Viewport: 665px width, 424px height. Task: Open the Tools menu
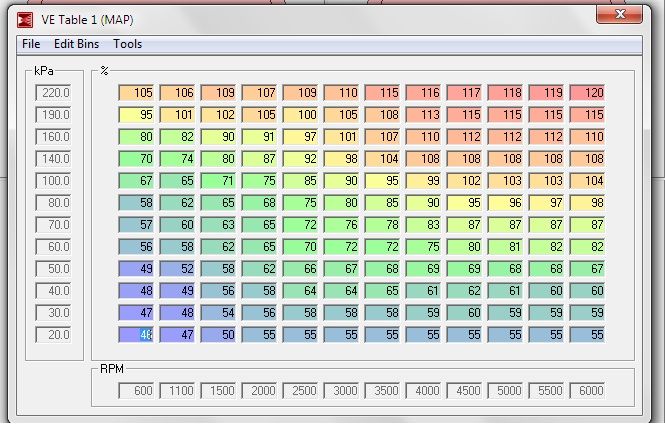pyautogui.click(x=127, y=44)
